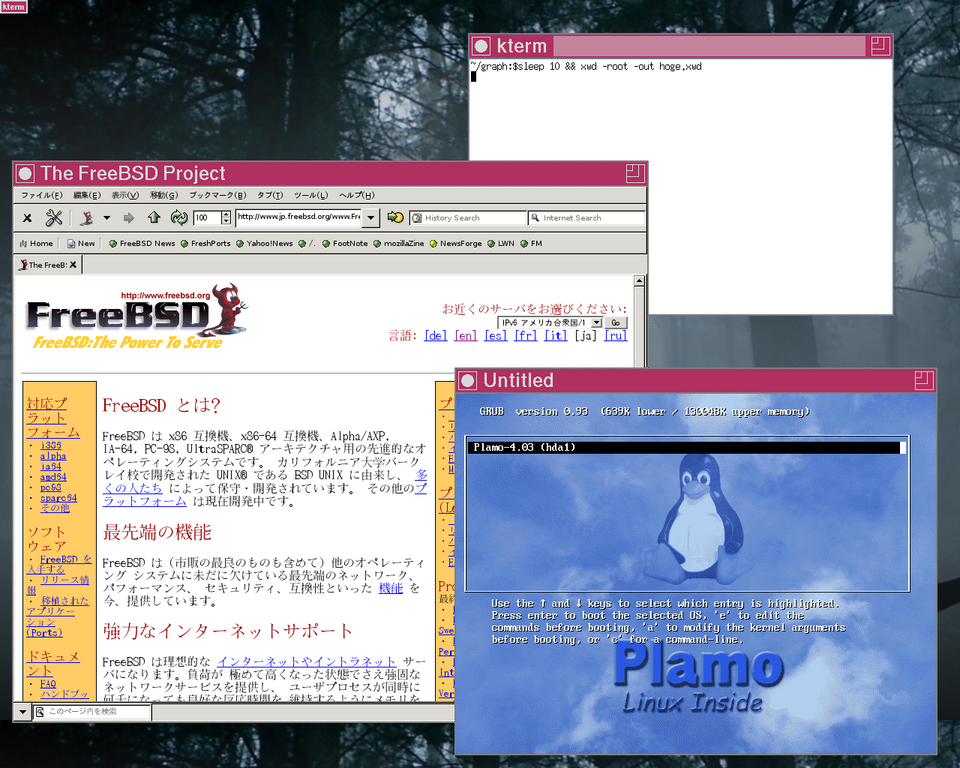
Task: Click the Go arrow icon beside address bar
Action: pyautogui.click(x=396, y=217)
